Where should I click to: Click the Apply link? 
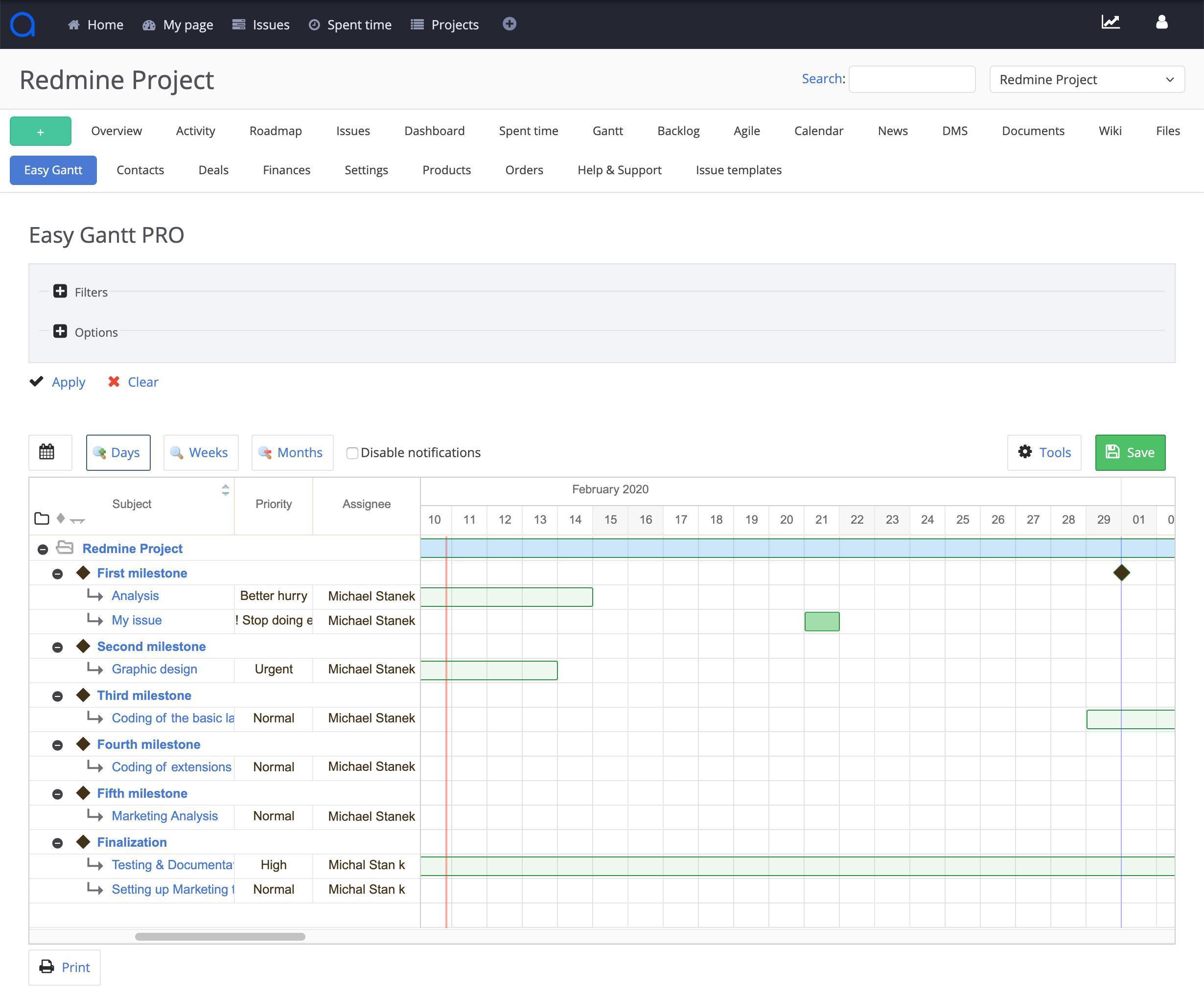(68, 382)
